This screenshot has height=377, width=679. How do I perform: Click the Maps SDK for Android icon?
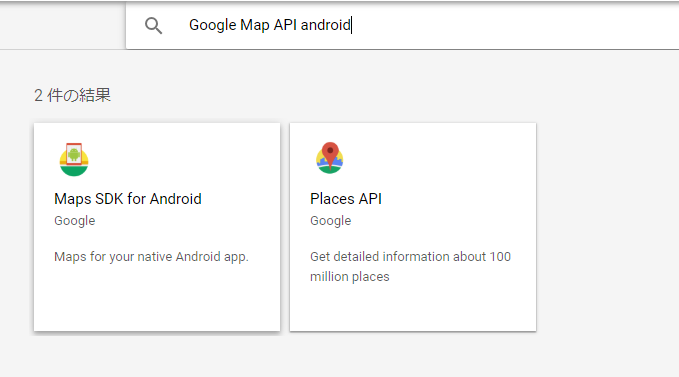[x=74, y=159]
